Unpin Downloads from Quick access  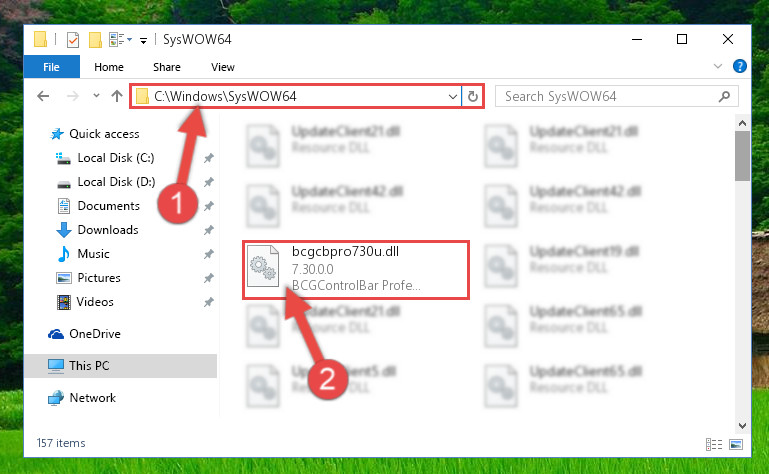click(209, 230)
